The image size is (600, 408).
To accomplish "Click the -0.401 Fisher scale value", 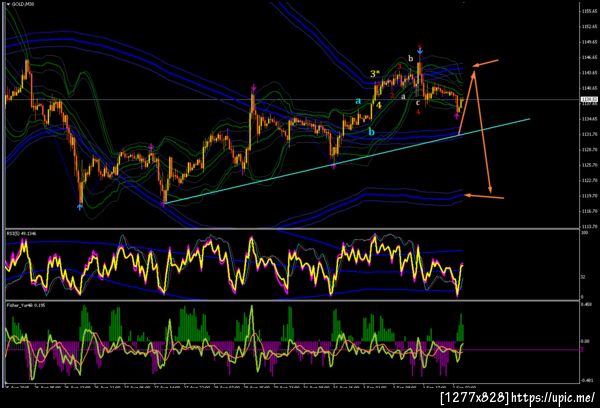I will click(x=587, y=380).
